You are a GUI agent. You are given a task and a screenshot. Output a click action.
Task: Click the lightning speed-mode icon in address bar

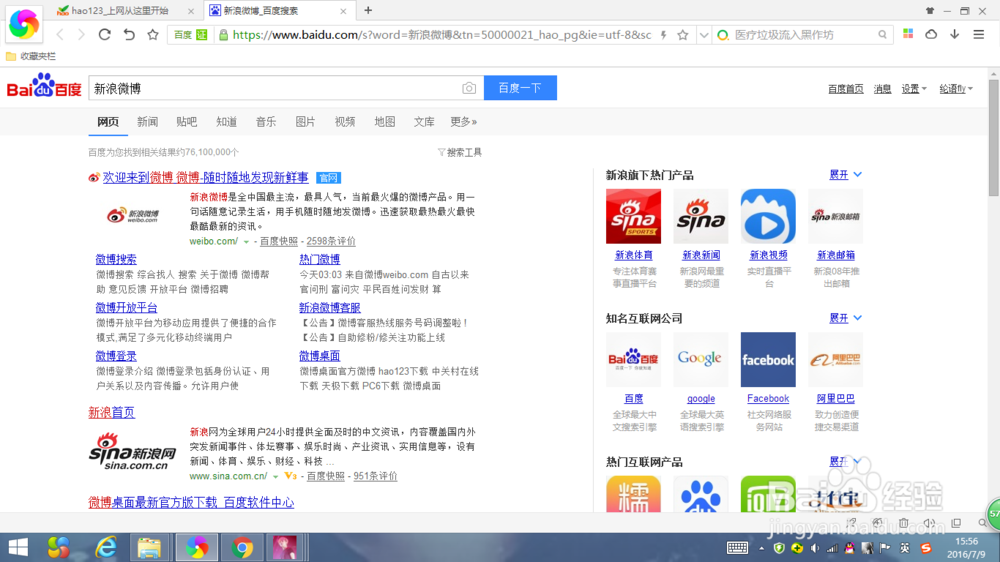click(x=664, y=35)
